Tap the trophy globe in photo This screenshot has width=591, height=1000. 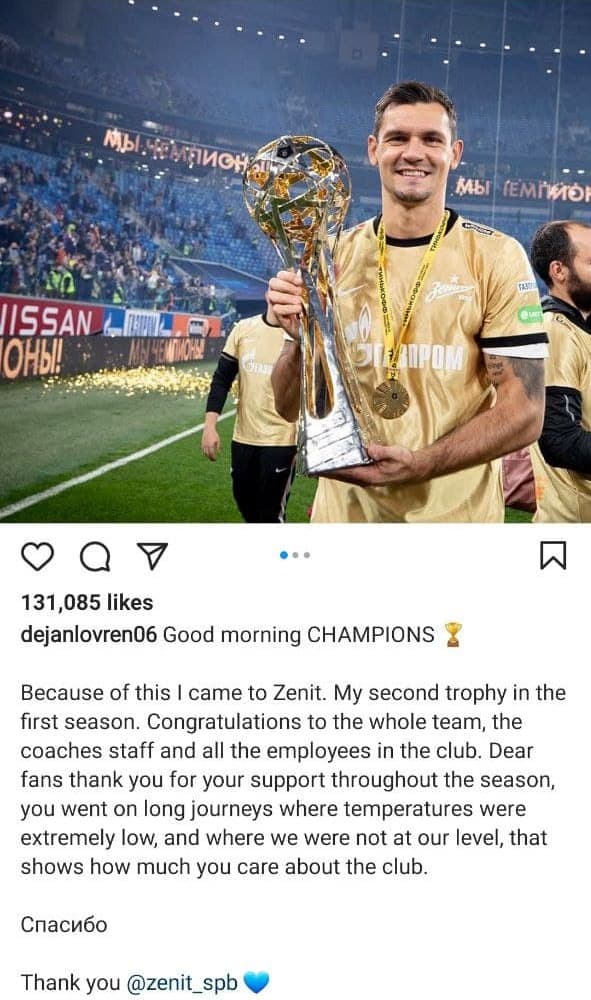[x=297, y=191]
